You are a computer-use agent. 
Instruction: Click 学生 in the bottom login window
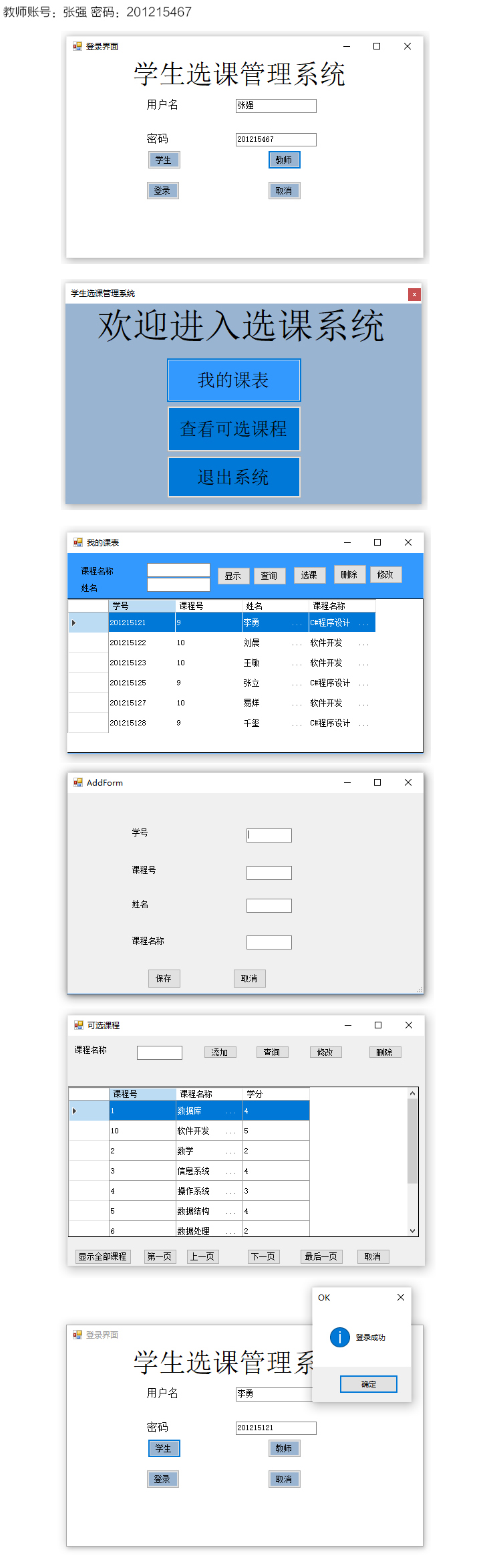click(164, 1448)
